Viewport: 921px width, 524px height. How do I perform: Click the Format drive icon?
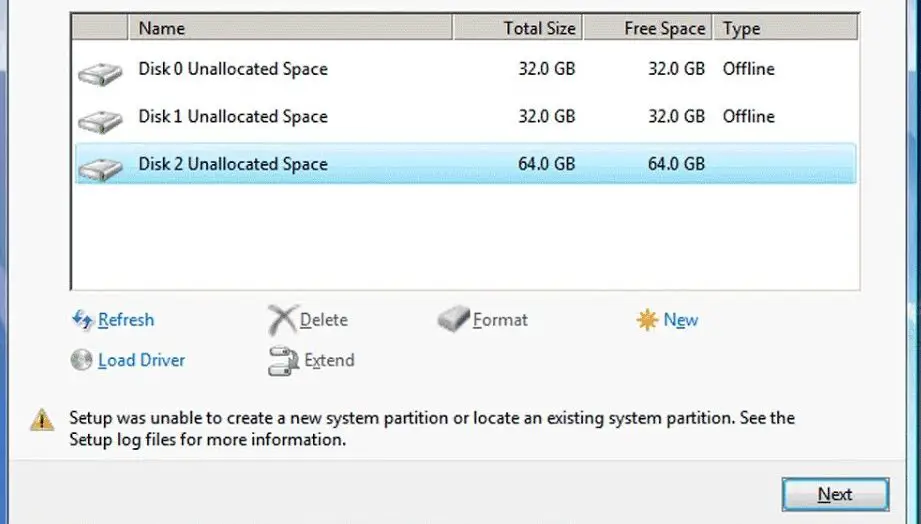tap(453, 319)
